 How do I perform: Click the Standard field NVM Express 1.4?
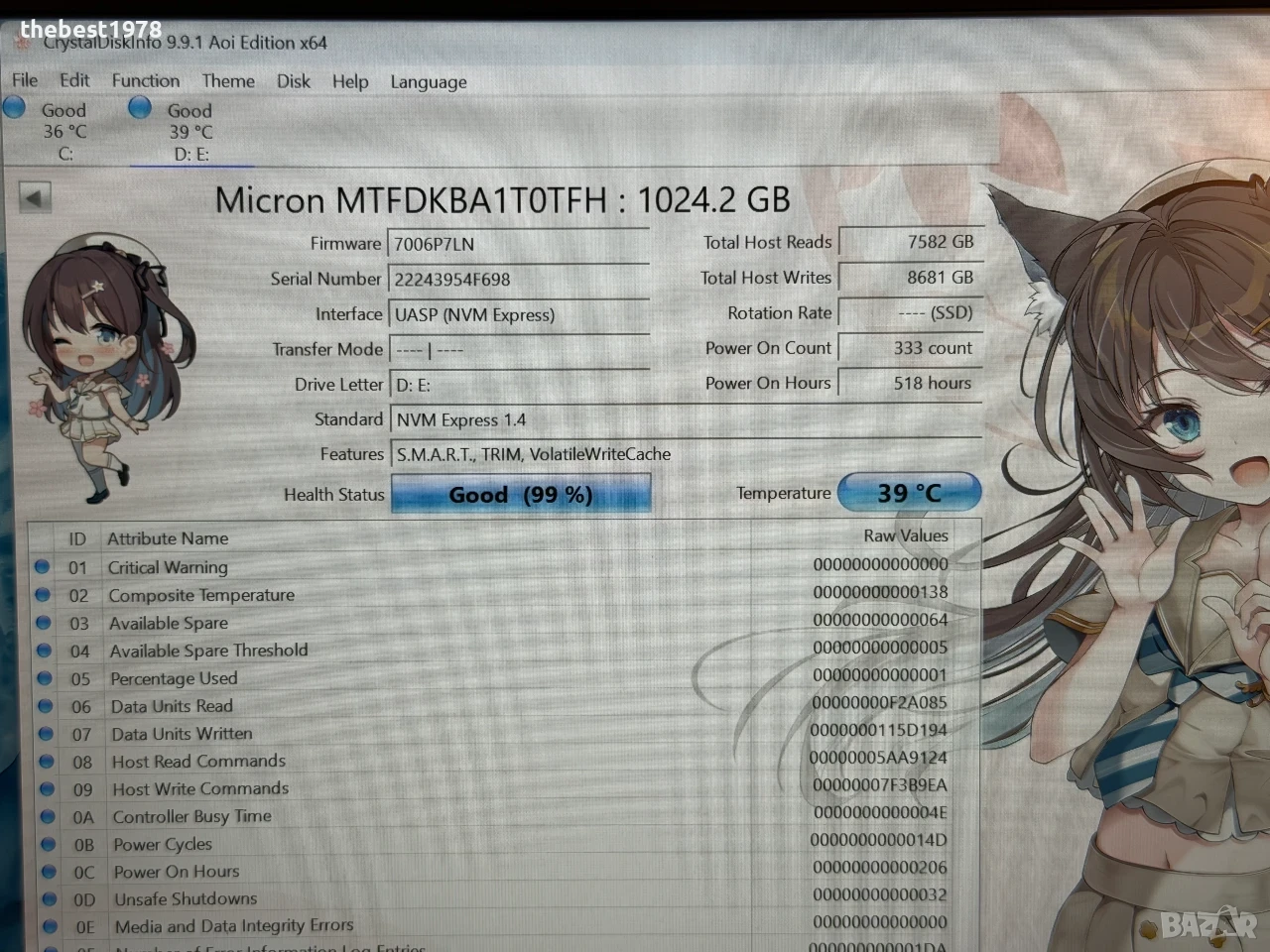[x=687, y=419]
